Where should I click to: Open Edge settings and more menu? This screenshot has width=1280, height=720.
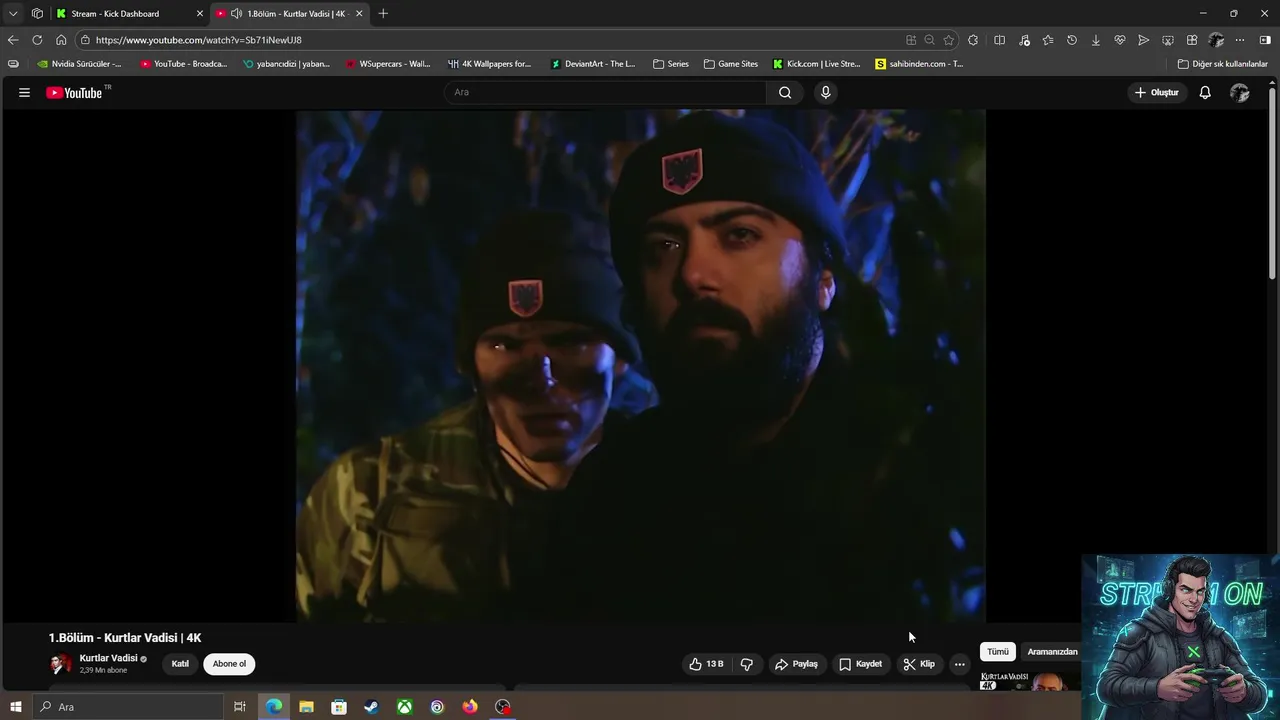1240,40
